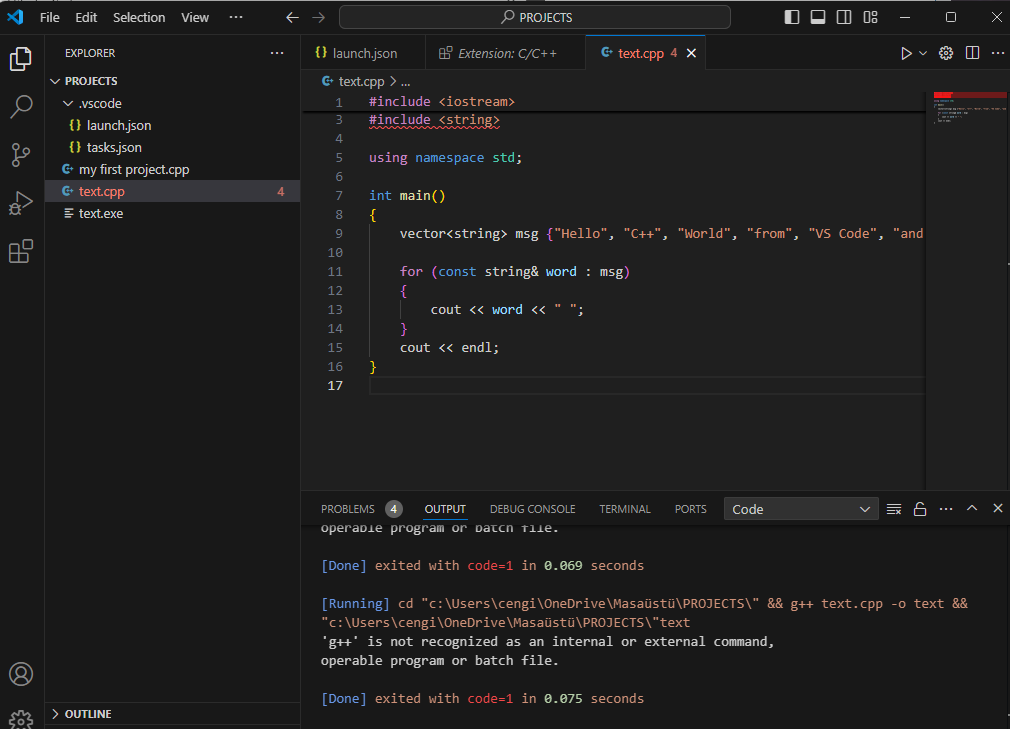Switch to the Terminal tab

coord(625,509)
